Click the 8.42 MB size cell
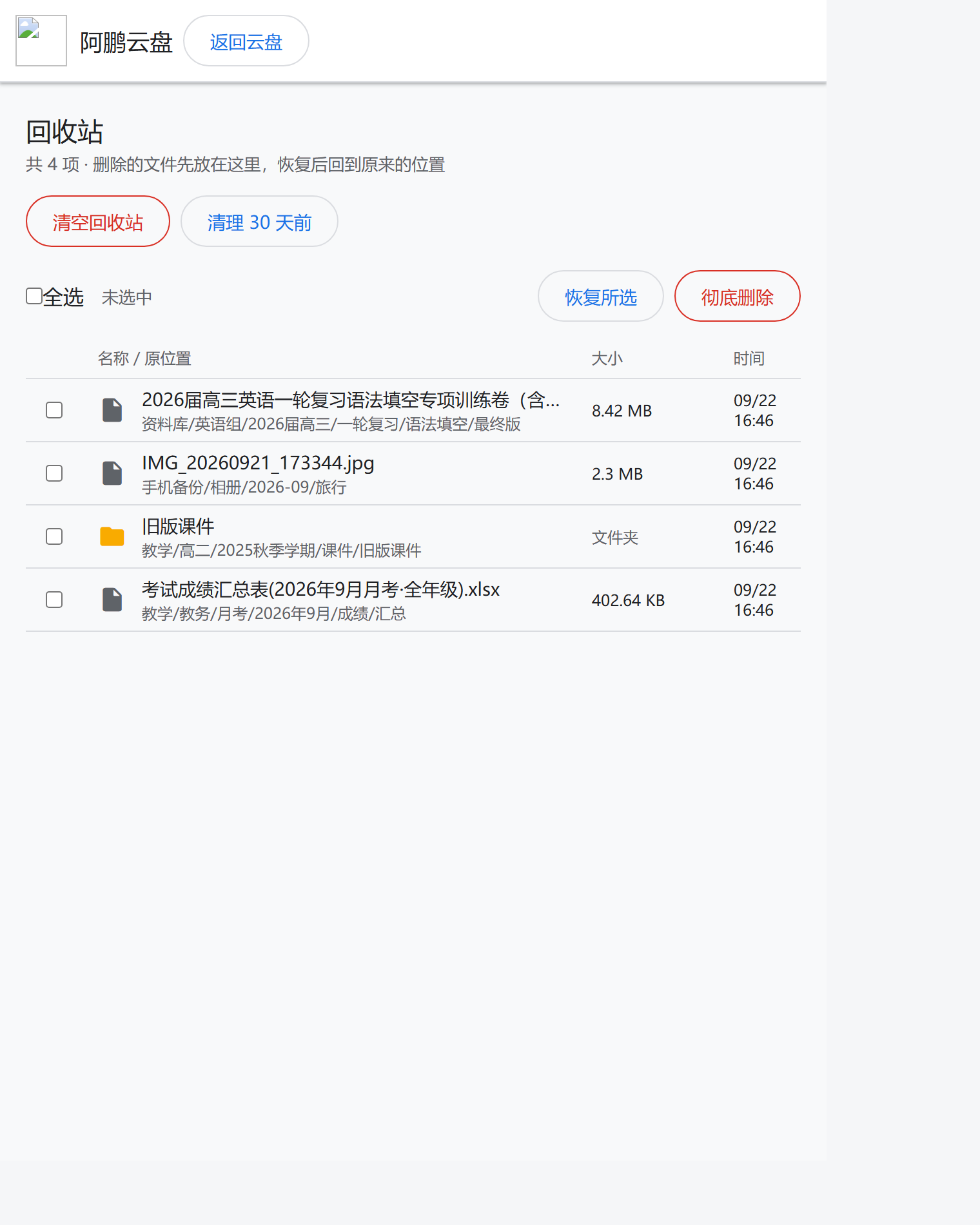Screen dimensions: 980x1225 point(622,411)
